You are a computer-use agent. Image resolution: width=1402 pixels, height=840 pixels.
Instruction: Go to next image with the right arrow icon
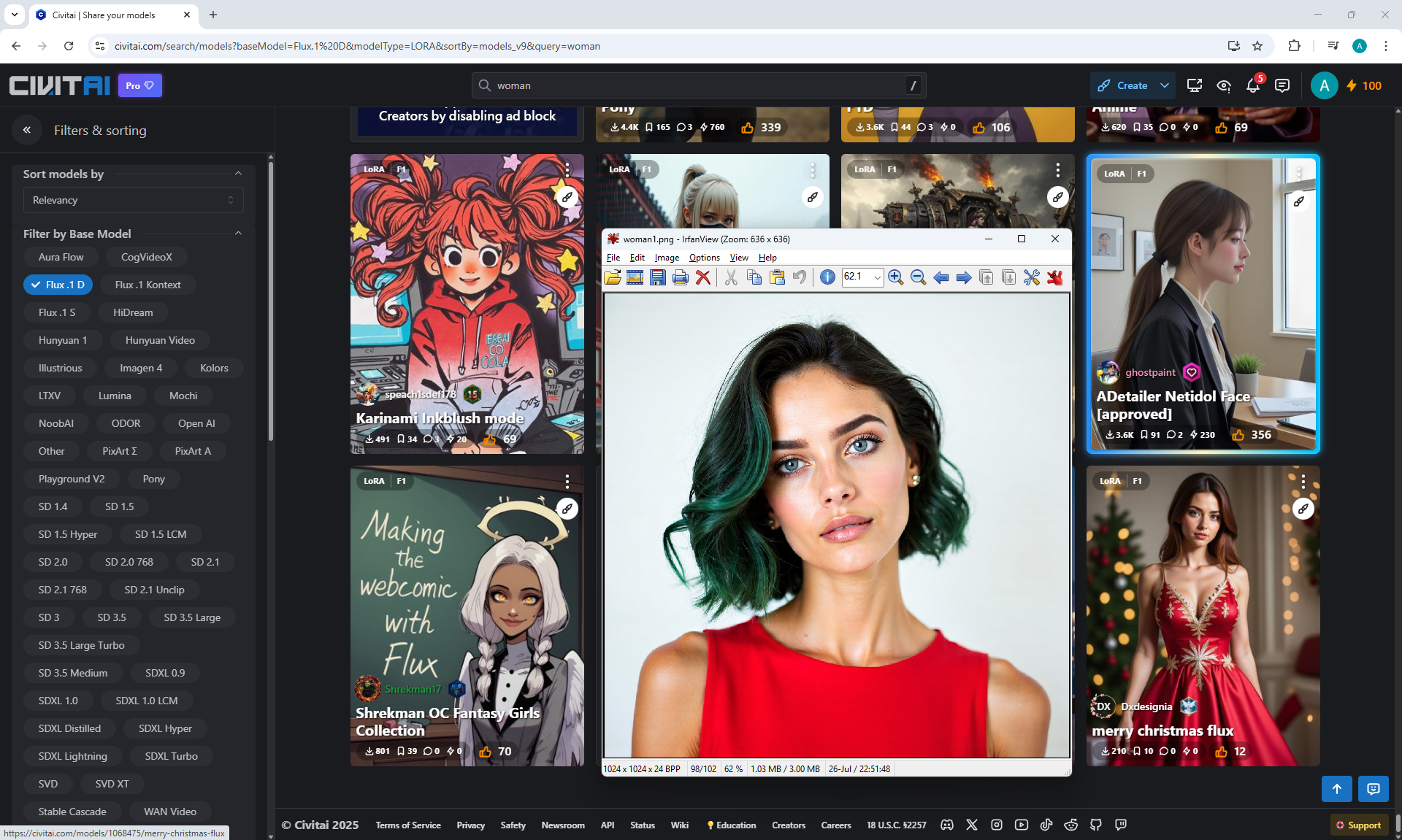(x=964, y=277)
